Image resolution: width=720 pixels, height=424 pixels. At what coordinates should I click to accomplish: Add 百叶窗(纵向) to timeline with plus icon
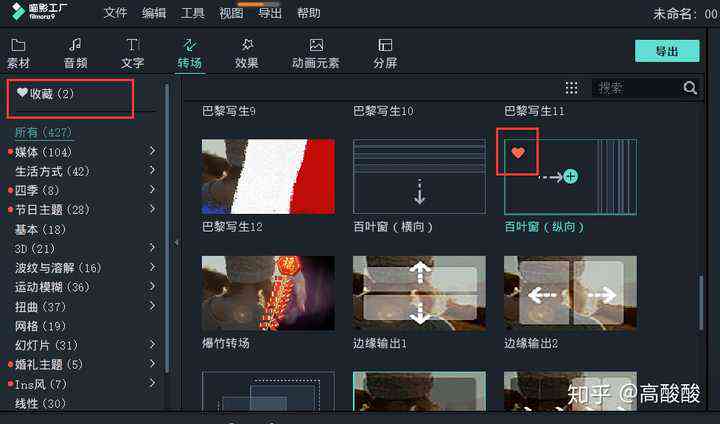click(x=570, y=176)
